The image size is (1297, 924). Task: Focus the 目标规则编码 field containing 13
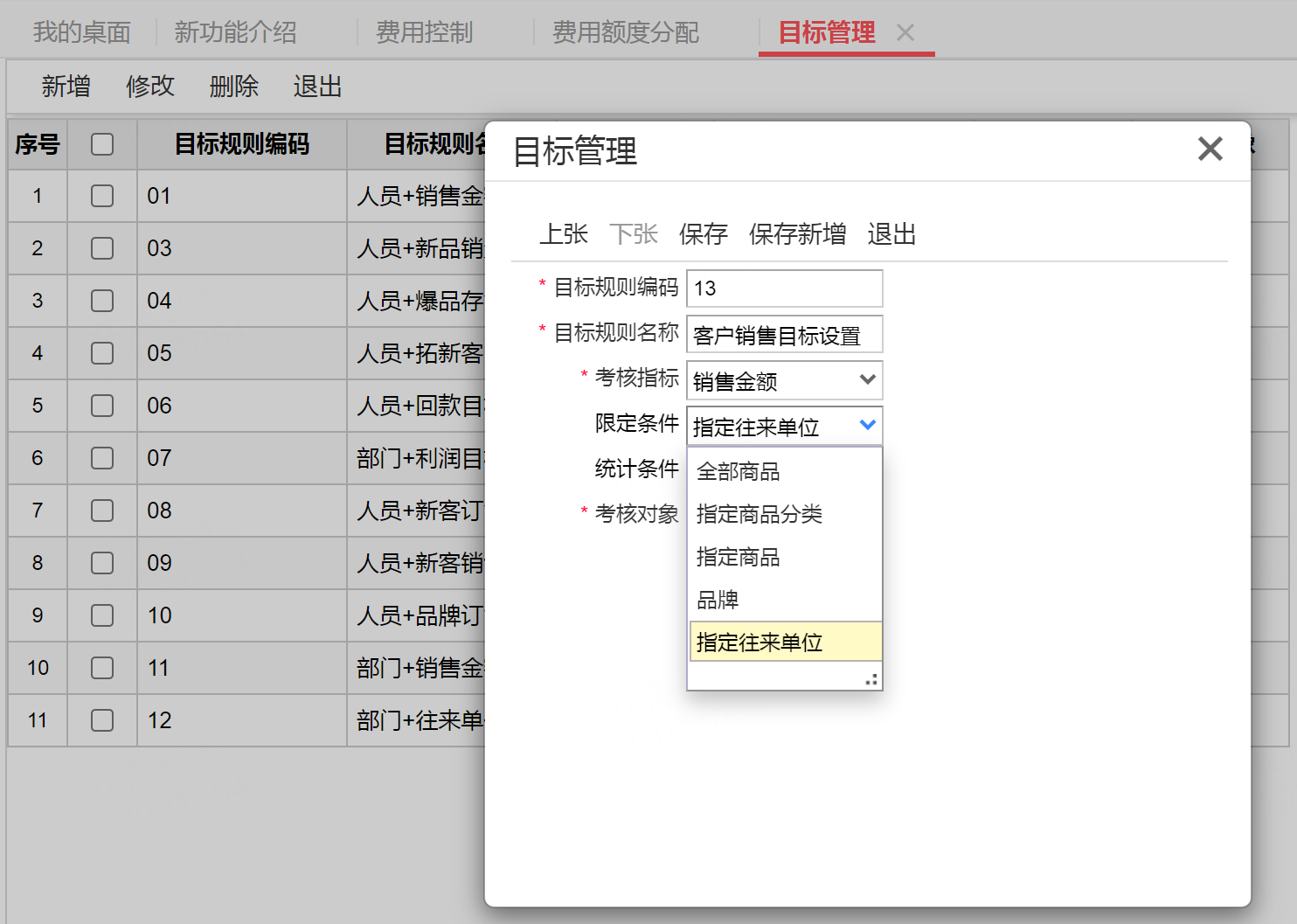pos(785,288)
